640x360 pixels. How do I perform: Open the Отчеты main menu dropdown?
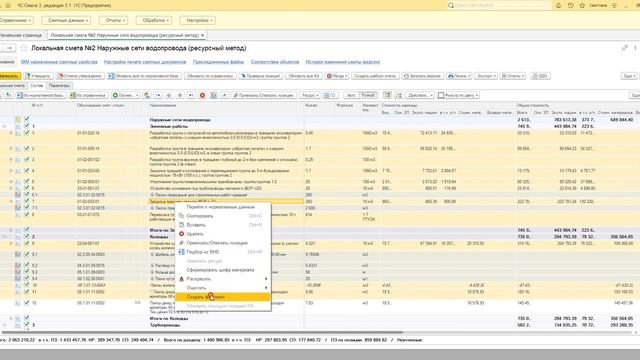click(114, 20)
